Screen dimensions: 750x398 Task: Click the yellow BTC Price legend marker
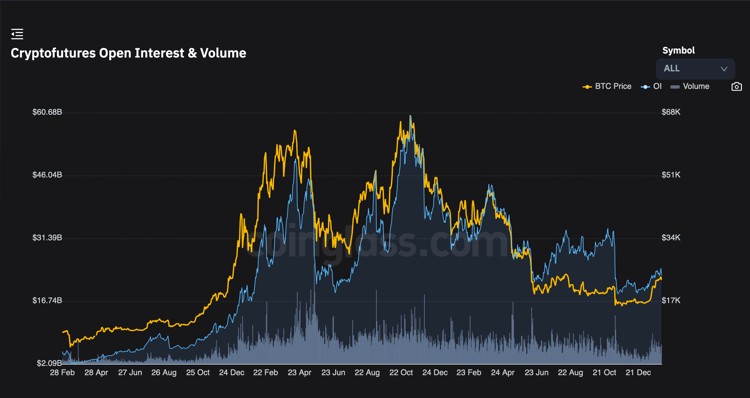(x=587, y=87)
